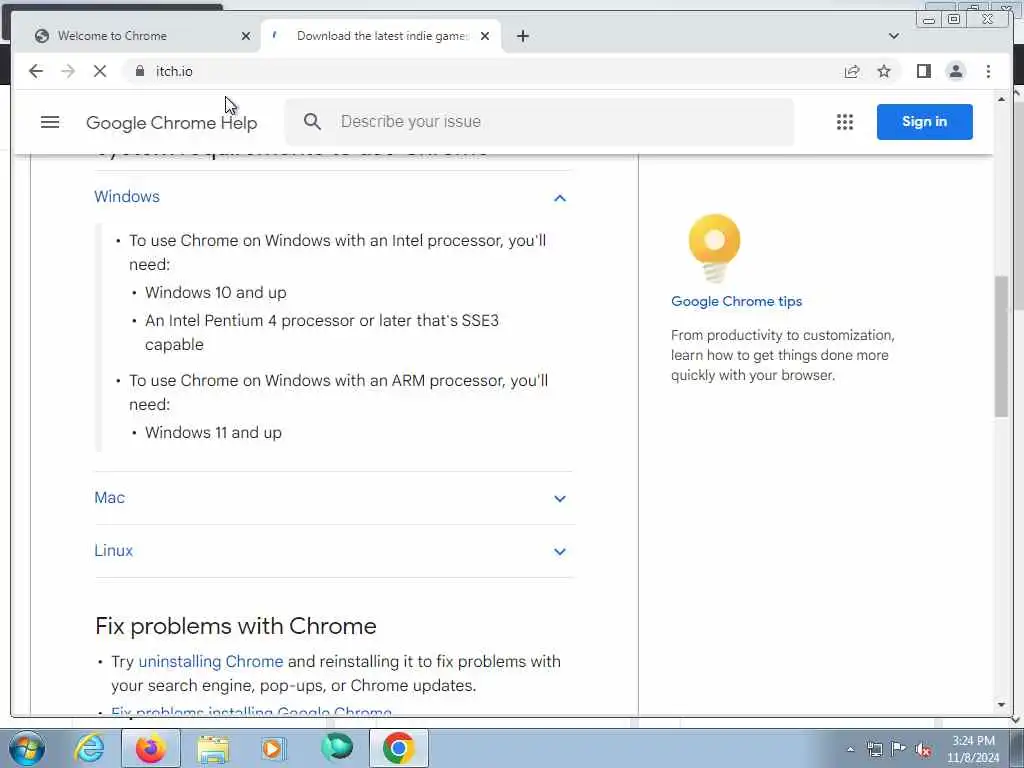Image resolution: width=1024 pixels, height=768 pixels.
Task: Click the forward navigation arrow
Action: pyautogui.click(x=68, y=71)
